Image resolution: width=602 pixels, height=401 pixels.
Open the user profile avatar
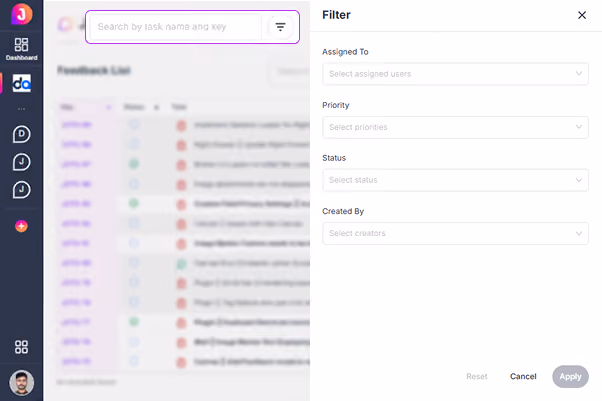pos(22,383)
